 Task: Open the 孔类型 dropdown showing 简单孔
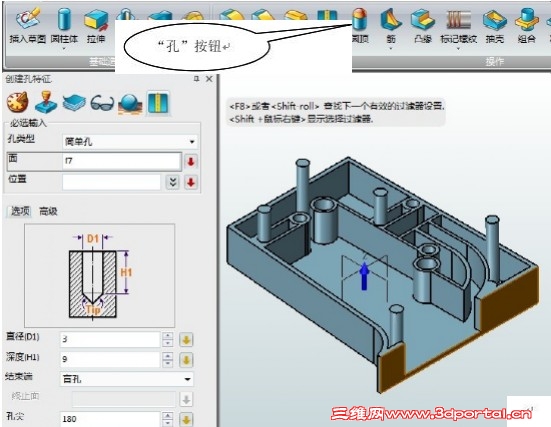[130, 142]
